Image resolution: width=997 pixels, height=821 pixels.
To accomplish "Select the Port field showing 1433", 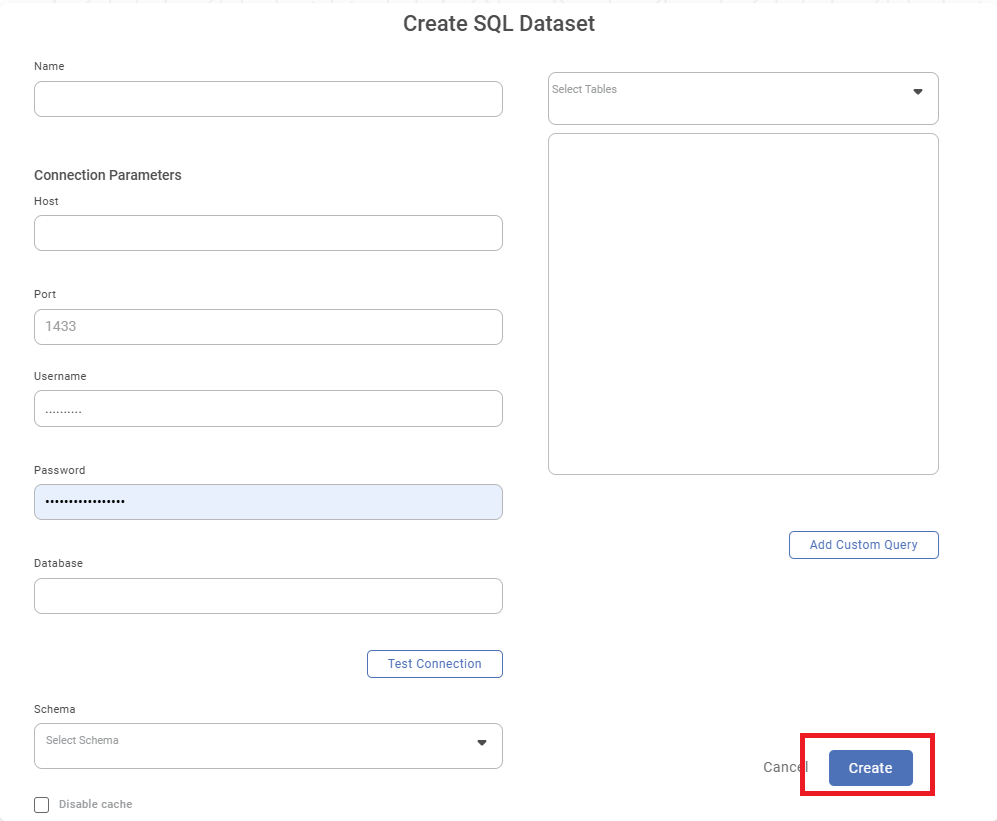I will click(268, 327).
